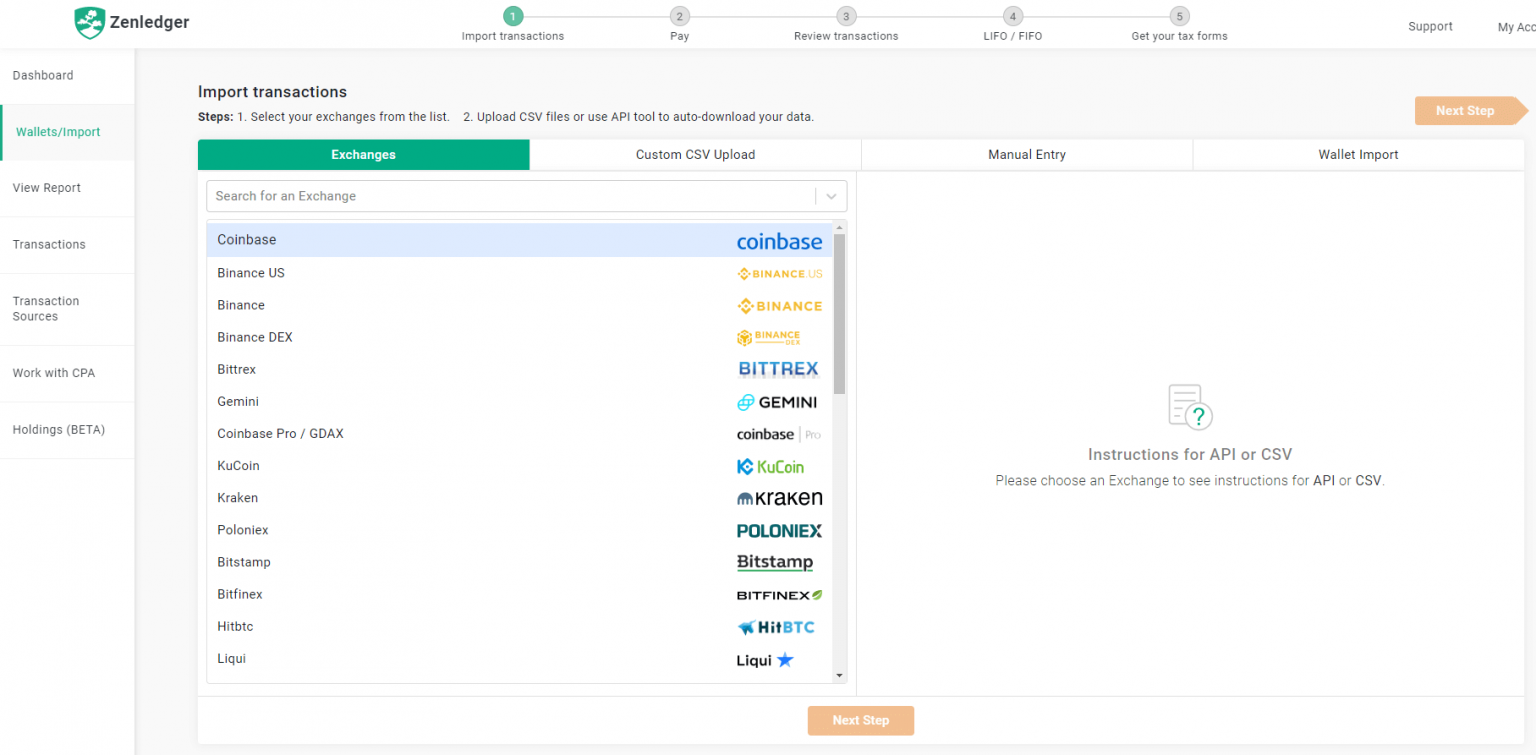This screenshot has width=1536, height=755.
Task: Click the bottom Next Step button
Action: point(860,720)
